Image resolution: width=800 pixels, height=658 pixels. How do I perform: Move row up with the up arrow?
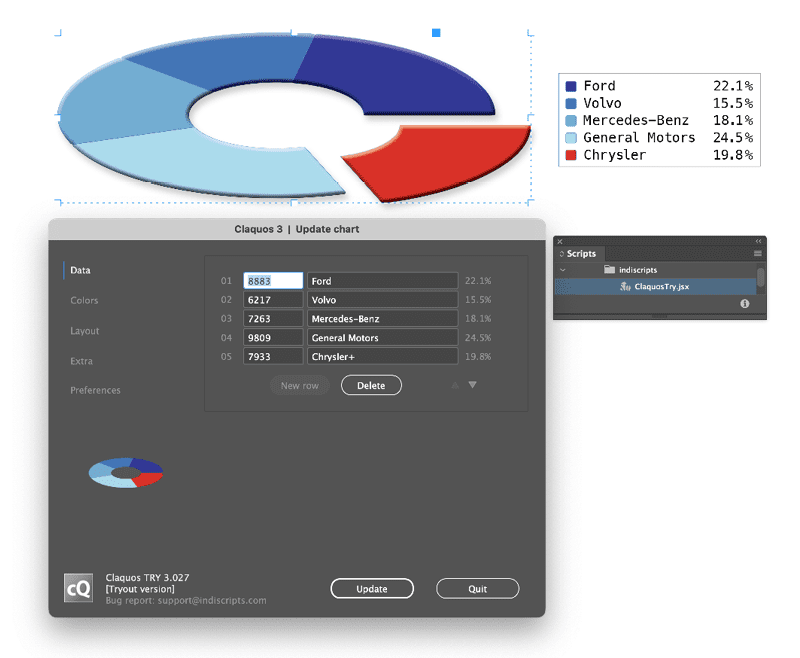[x=455, y=385]
